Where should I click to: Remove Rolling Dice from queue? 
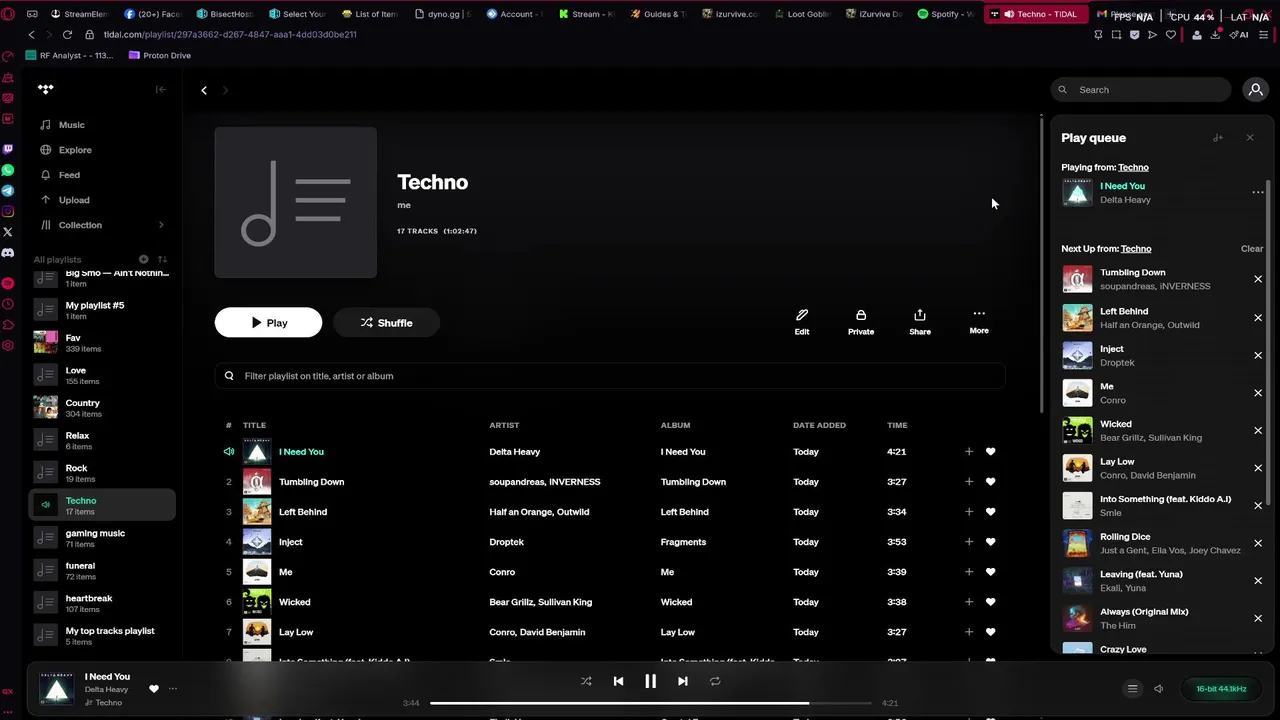click(1258, 543)
